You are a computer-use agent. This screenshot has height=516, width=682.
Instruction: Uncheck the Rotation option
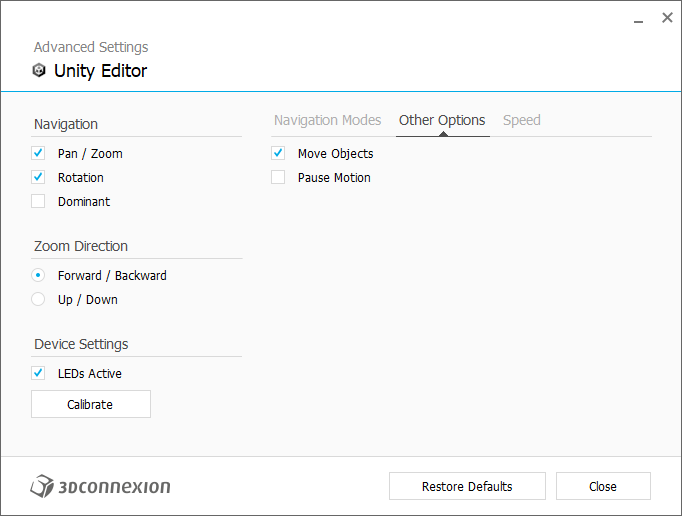39,178
